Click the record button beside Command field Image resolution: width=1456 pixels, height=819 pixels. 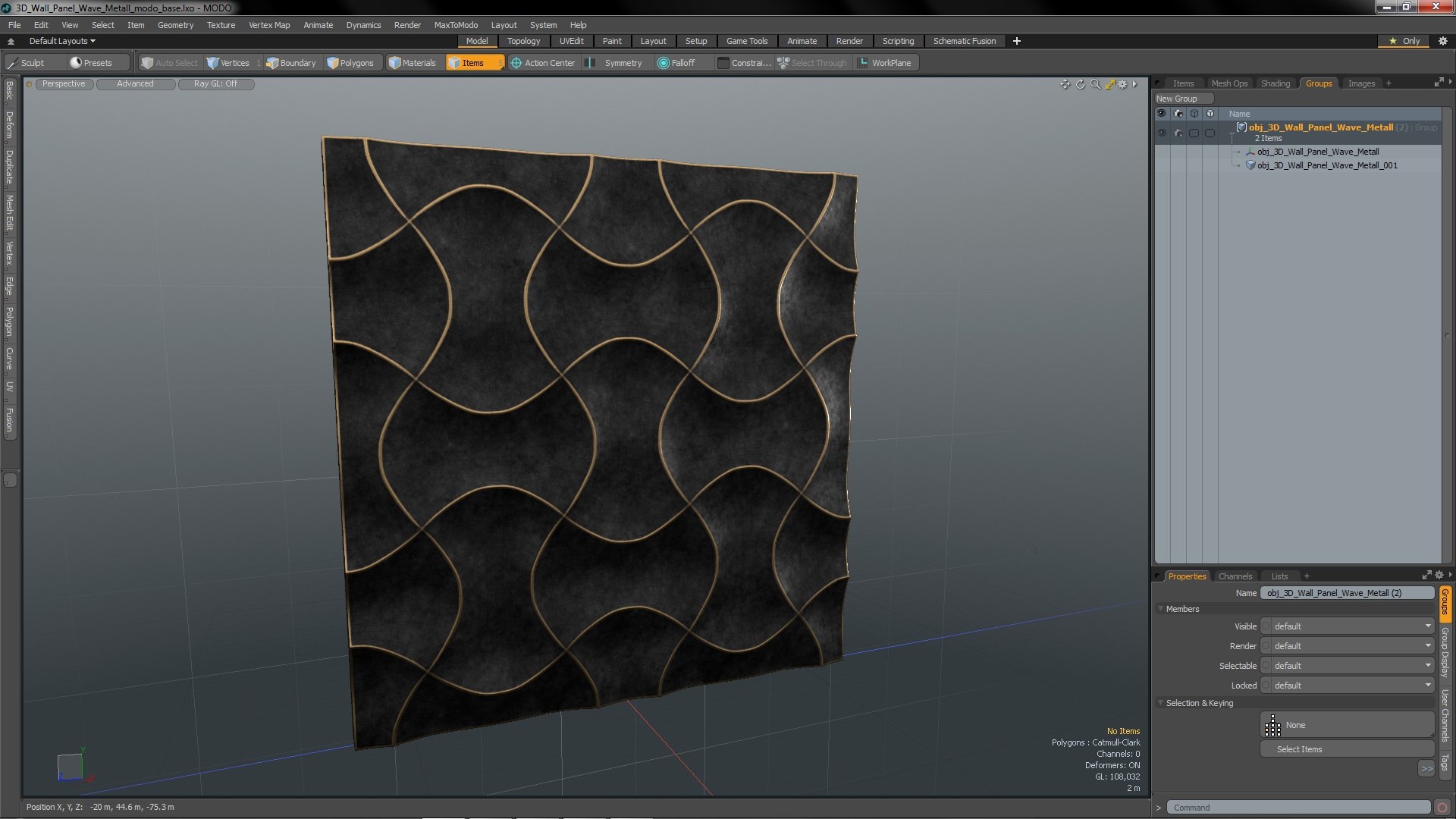coord(1442,808)
